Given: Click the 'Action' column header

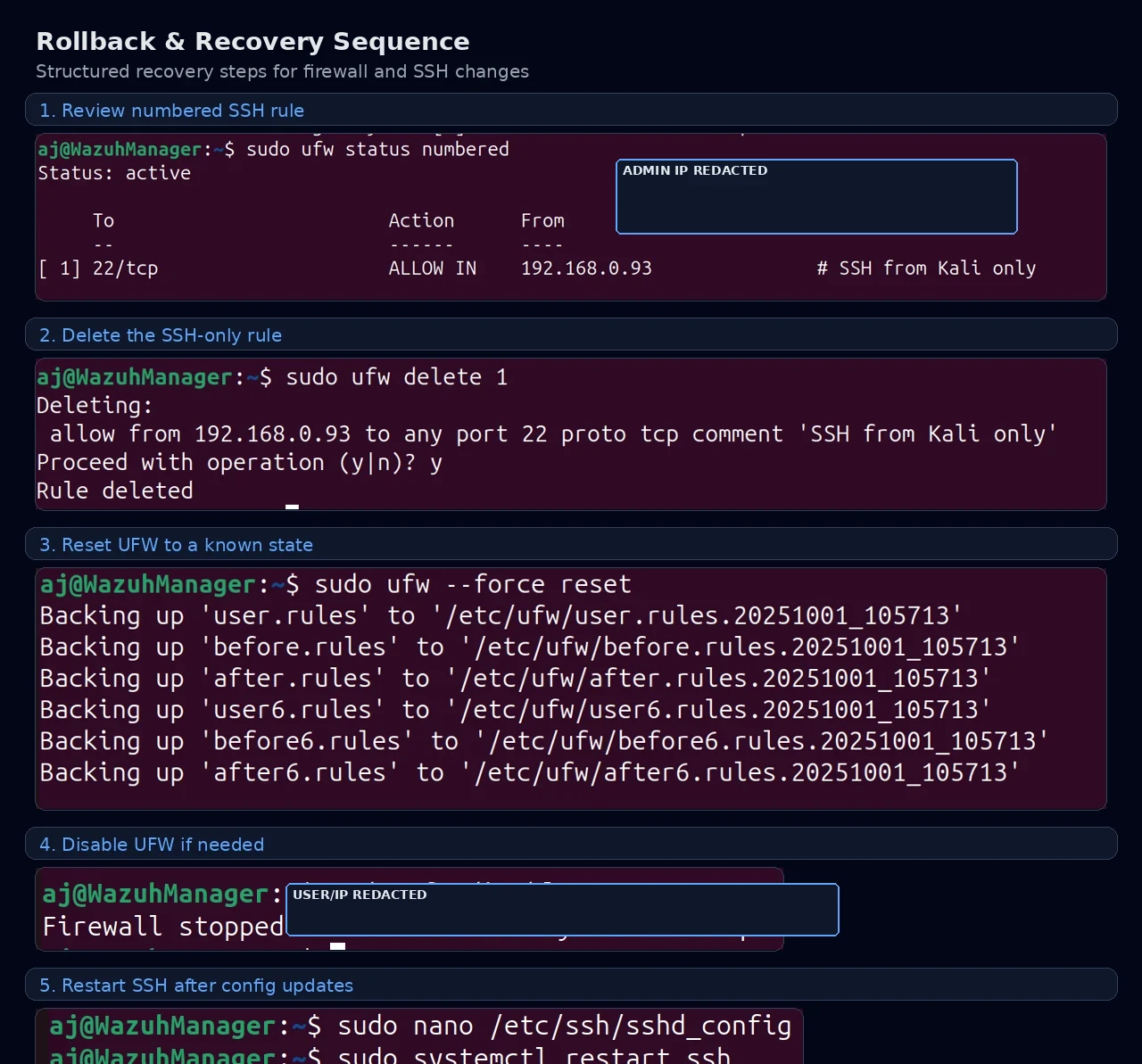Looking at the screenshot, I should point(421,220).
